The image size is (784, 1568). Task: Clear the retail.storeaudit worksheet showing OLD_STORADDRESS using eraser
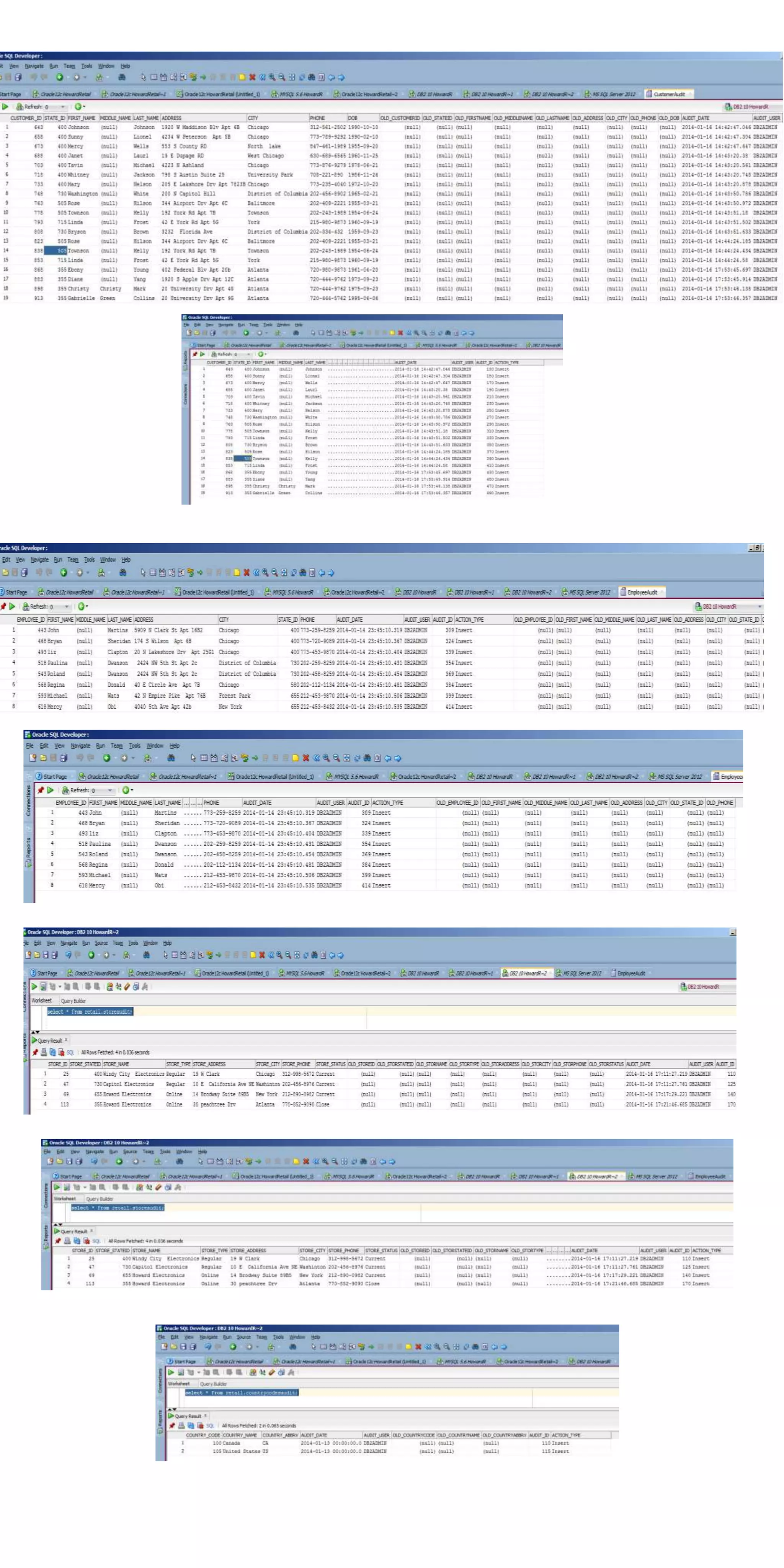tap(127, 987)
